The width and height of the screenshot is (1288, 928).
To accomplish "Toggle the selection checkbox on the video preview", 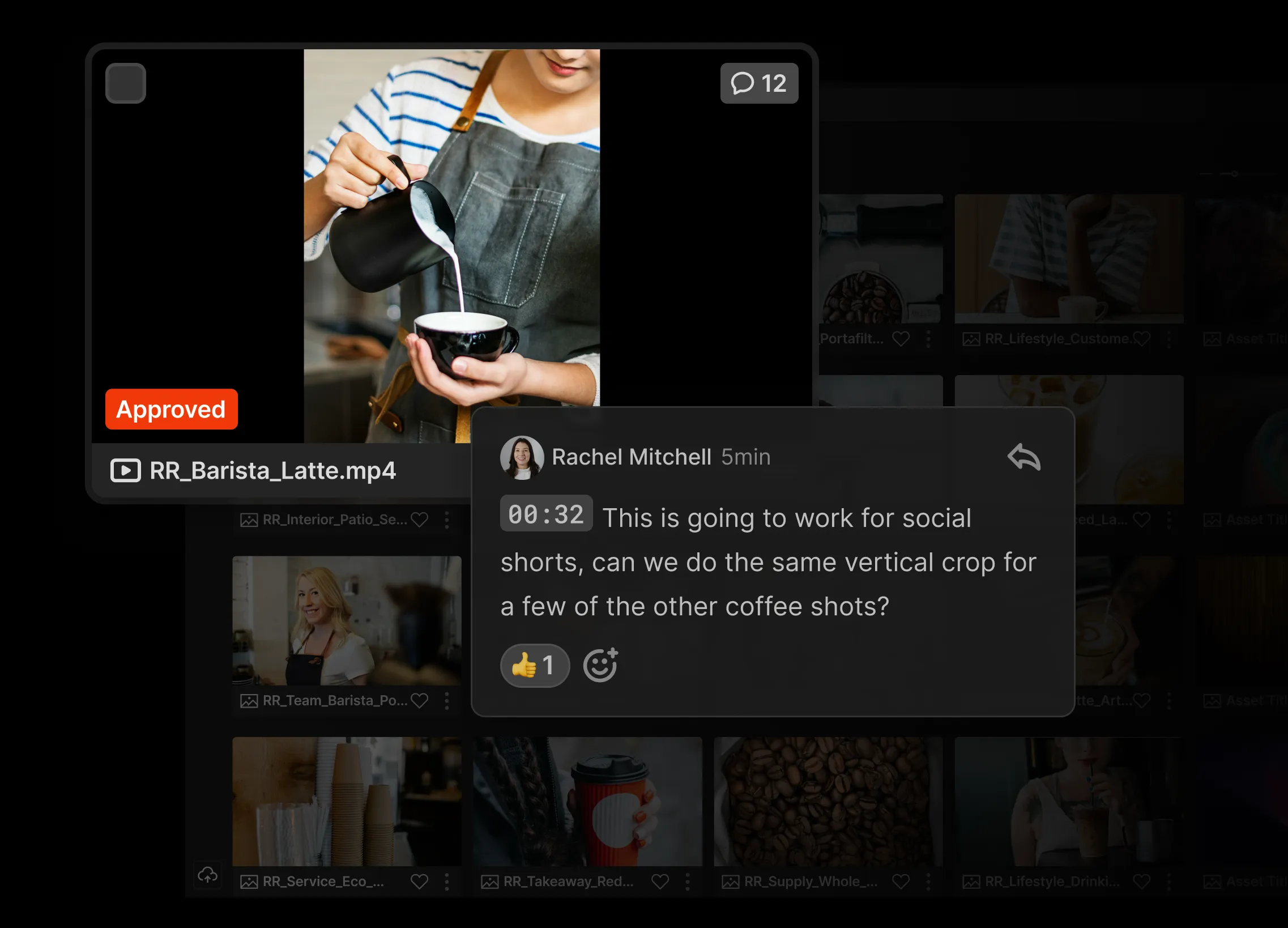I will [125, 83].
